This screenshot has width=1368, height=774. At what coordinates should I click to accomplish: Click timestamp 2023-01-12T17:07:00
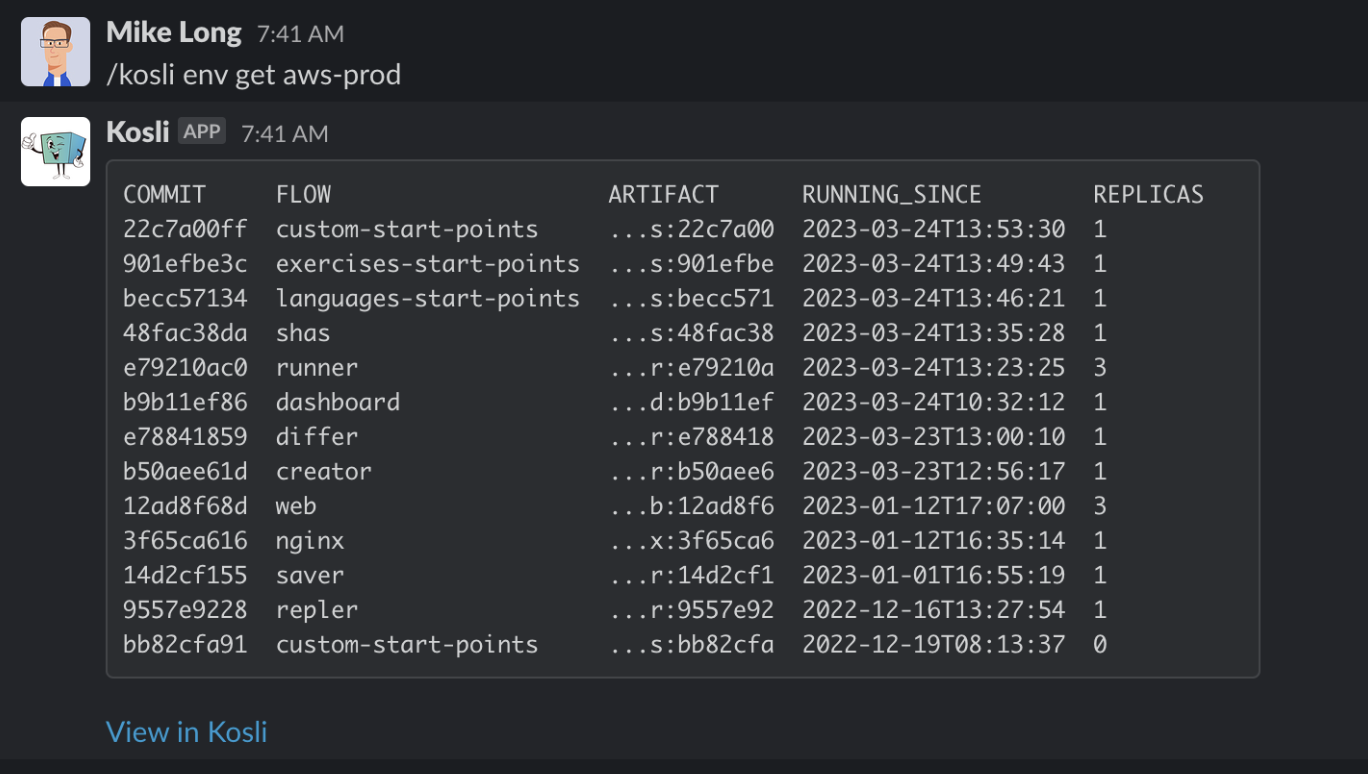(933, 506)
